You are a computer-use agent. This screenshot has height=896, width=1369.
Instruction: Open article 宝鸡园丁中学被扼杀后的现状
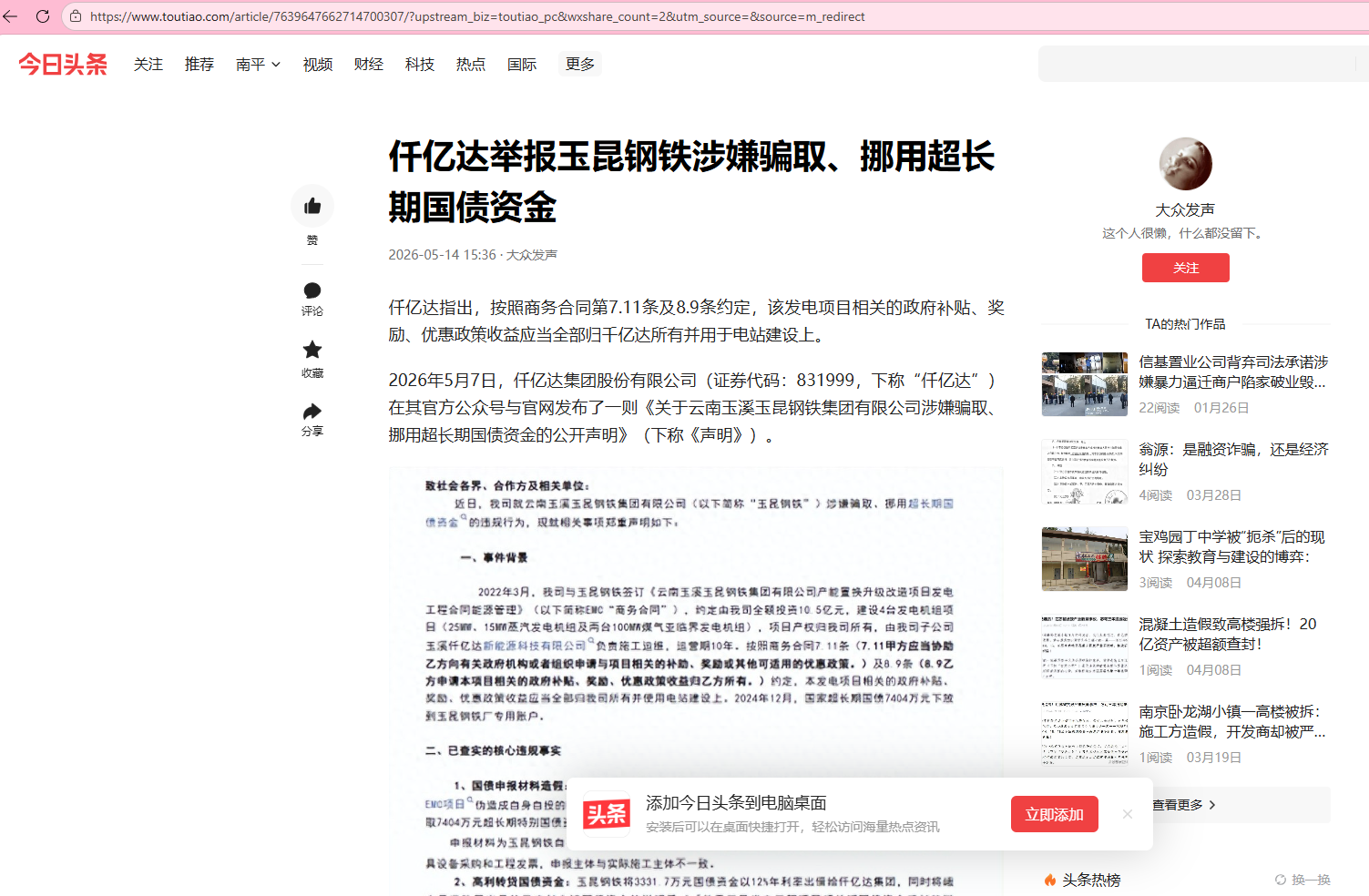pos(1231,546)
